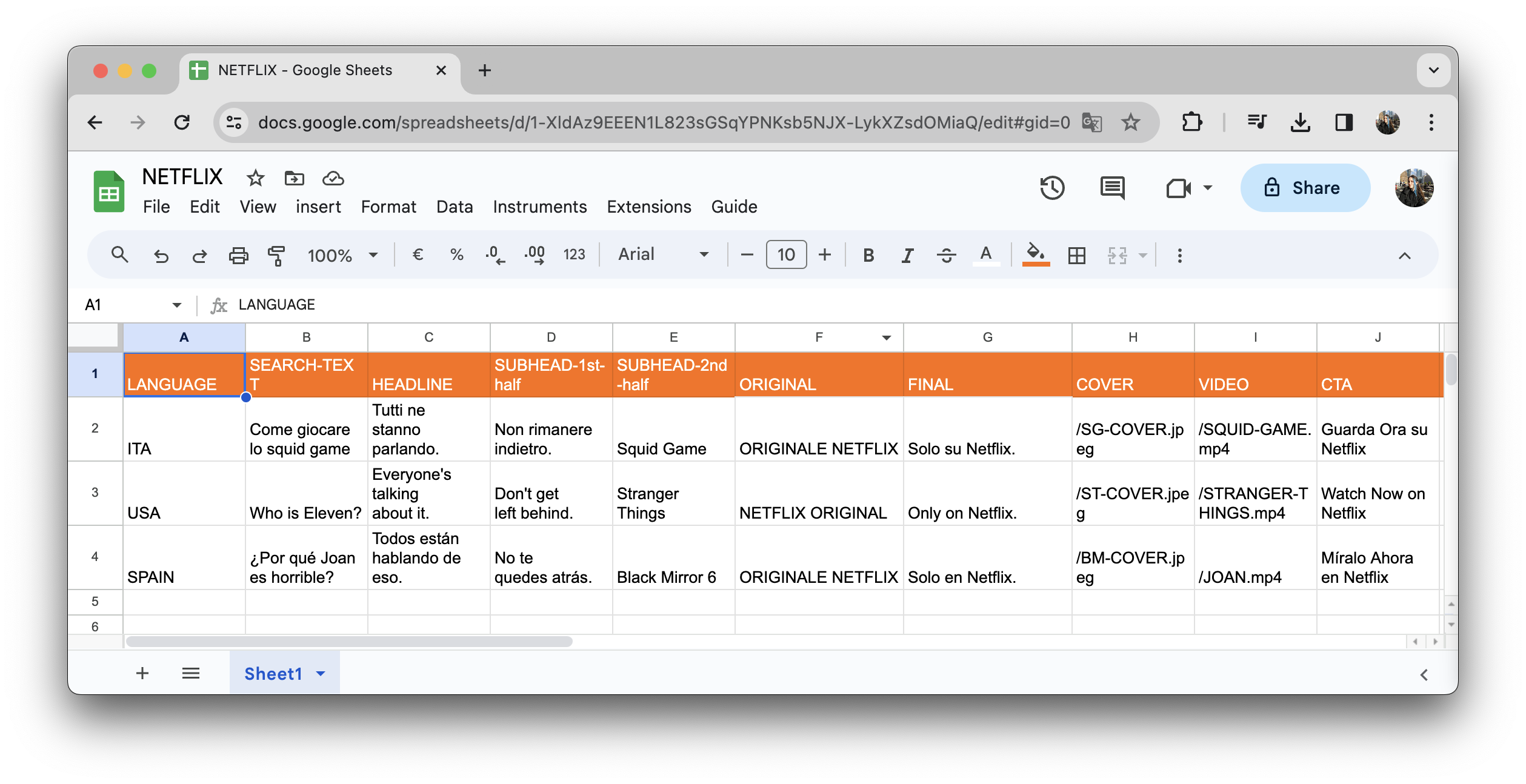The width and height of the screenshot is (1526, 784).
Task: Decrease font size with minus button
Action: click(747, 255)
